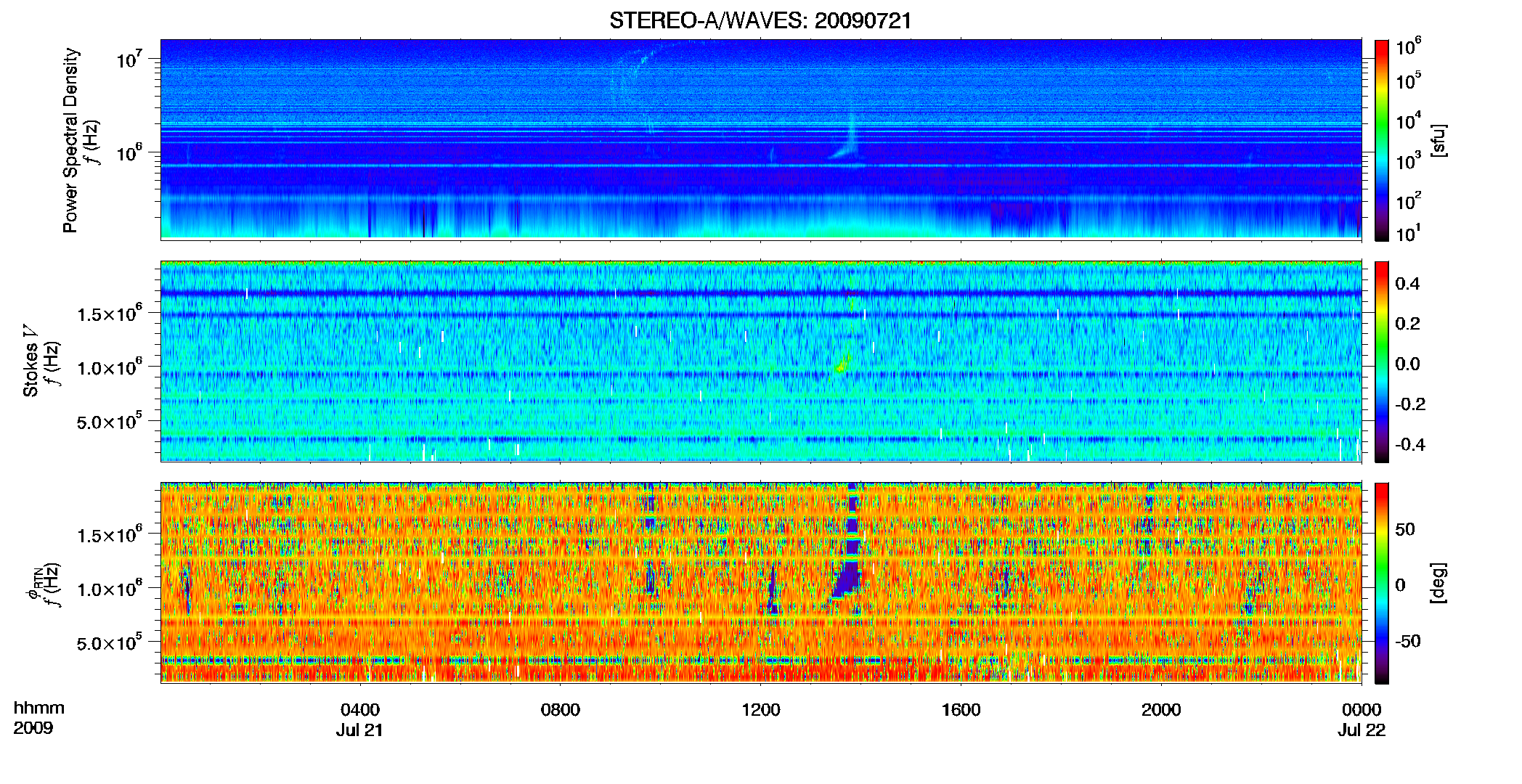
Task: Click the 50 label on deg color bar
Action: tap(1405, 529)
